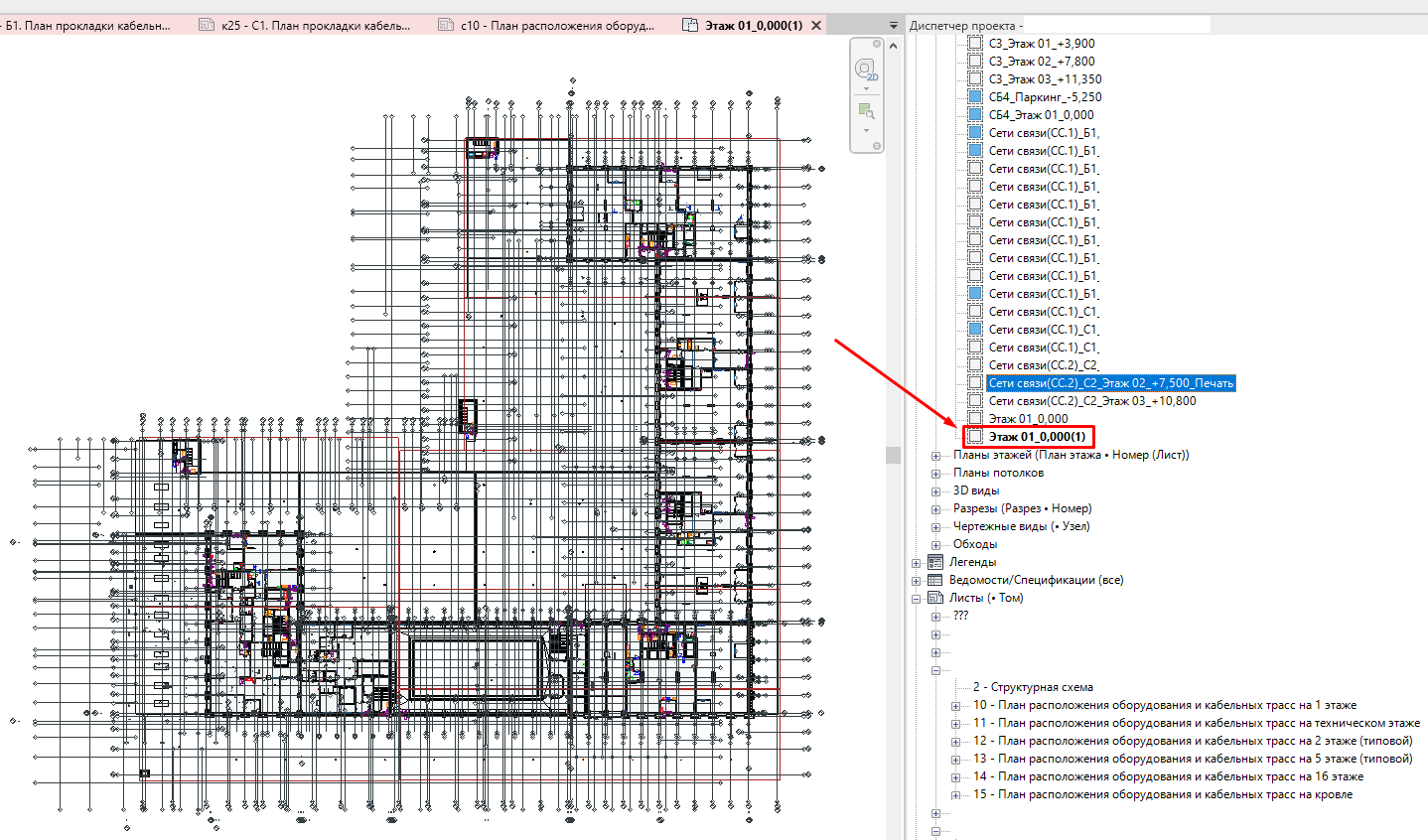
Task: Select Сети связи(СС.2)_С2_Этаж 03_+10,800 view
Action: tap(1092, 401)
